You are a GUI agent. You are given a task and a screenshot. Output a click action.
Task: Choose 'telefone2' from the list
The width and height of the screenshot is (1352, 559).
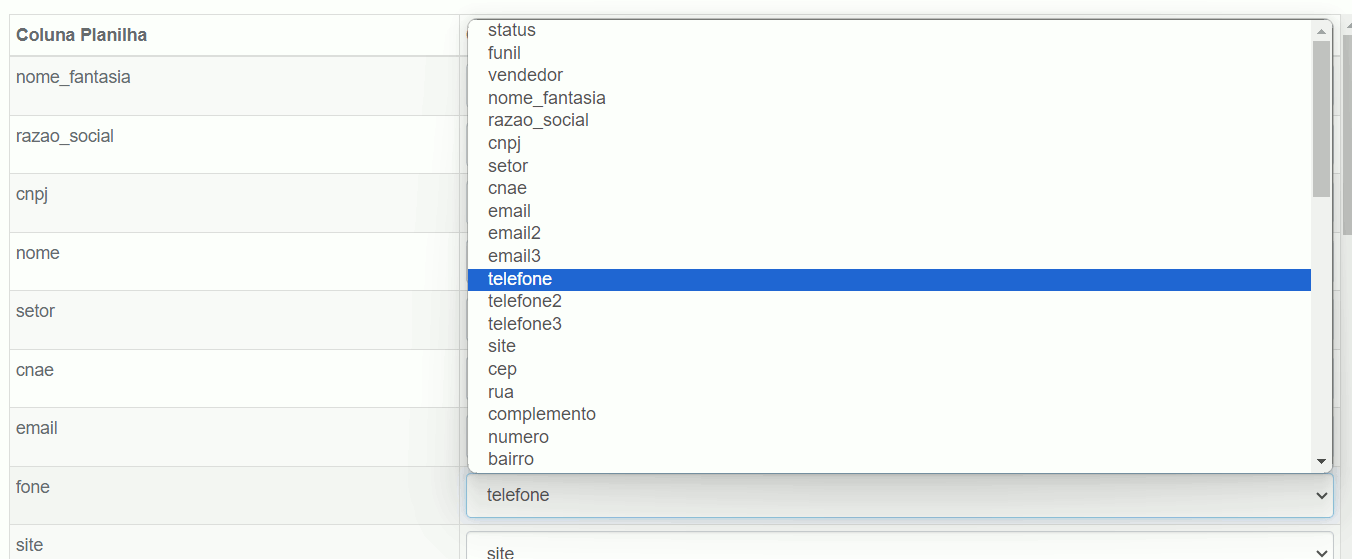coord(889,301)
